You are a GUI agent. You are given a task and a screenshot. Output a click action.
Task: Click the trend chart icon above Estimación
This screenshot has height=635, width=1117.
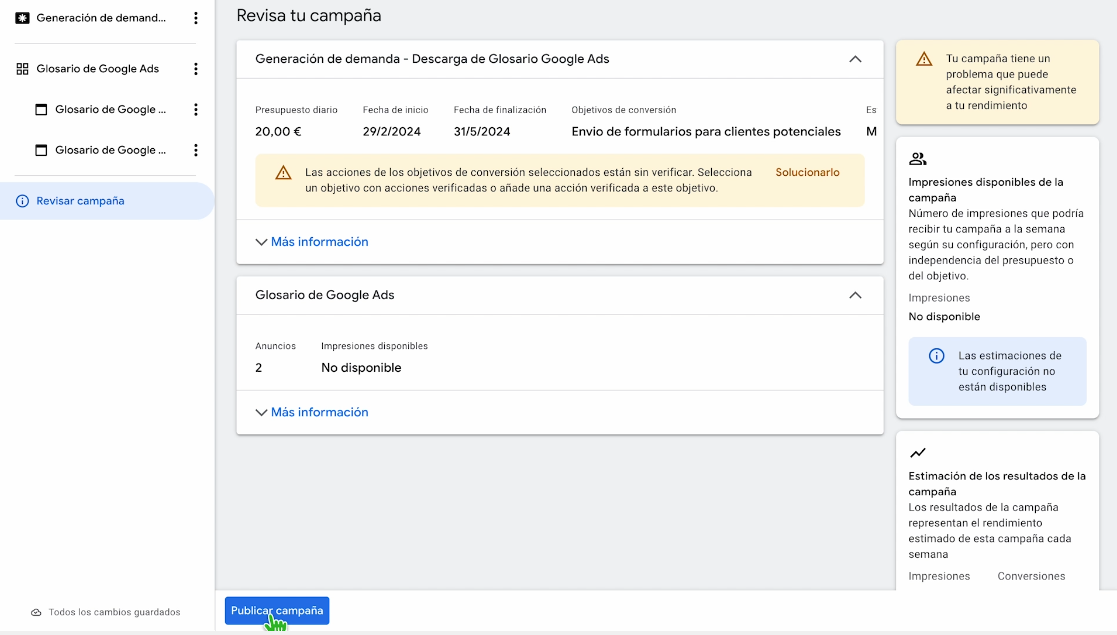(x=918, y=453)
